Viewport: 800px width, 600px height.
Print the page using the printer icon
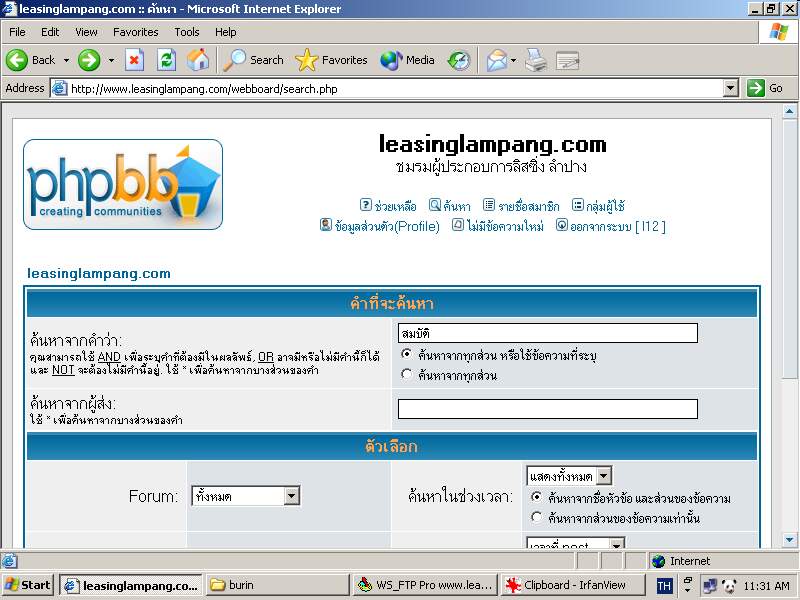coord(536,60)
